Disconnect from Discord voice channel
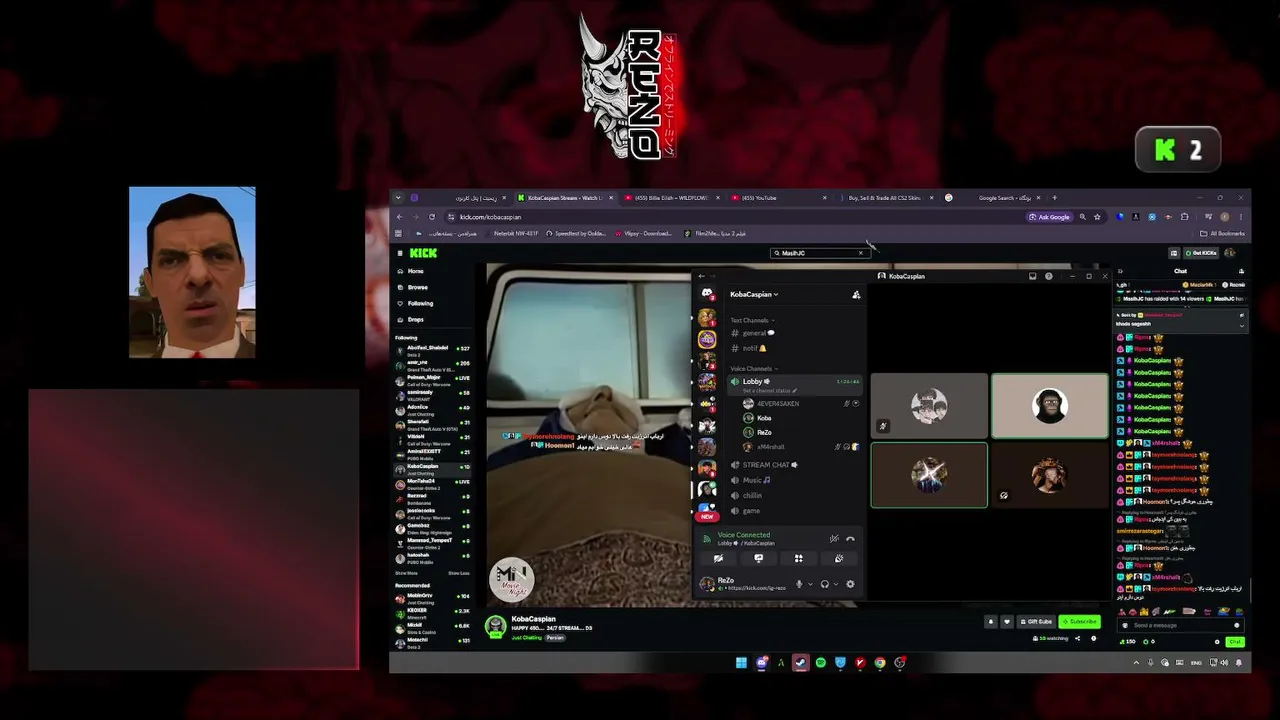Image resolution: width=1280 pixels, height=720 pixels. point(850,539)
